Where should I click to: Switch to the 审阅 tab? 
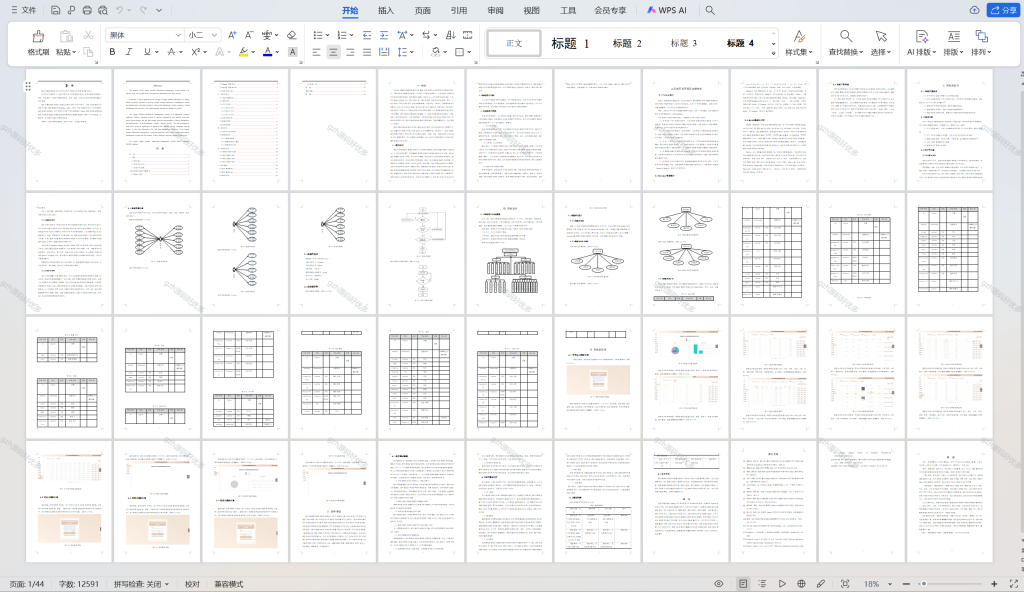[495, 10]
